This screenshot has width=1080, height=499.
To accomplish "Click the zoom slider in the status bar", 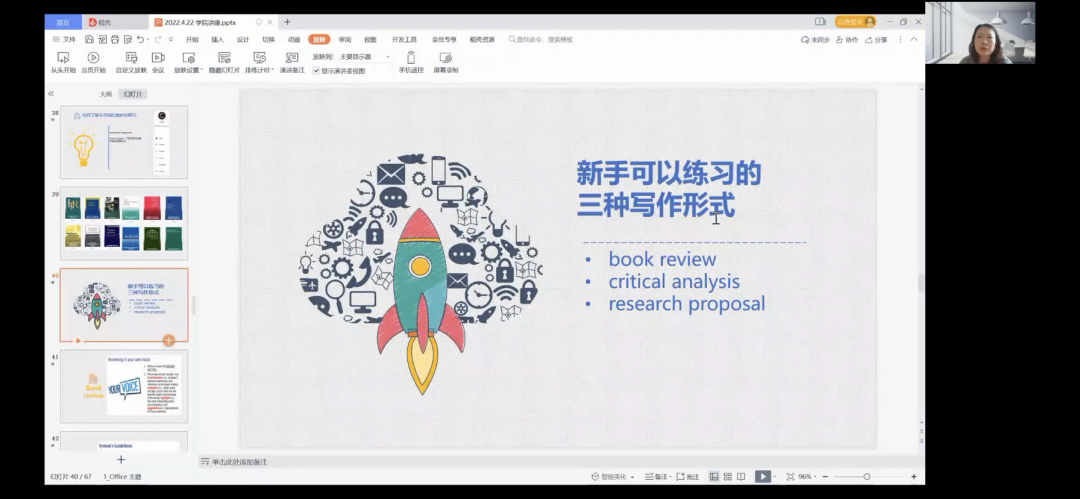I will (x=867, y=477).
